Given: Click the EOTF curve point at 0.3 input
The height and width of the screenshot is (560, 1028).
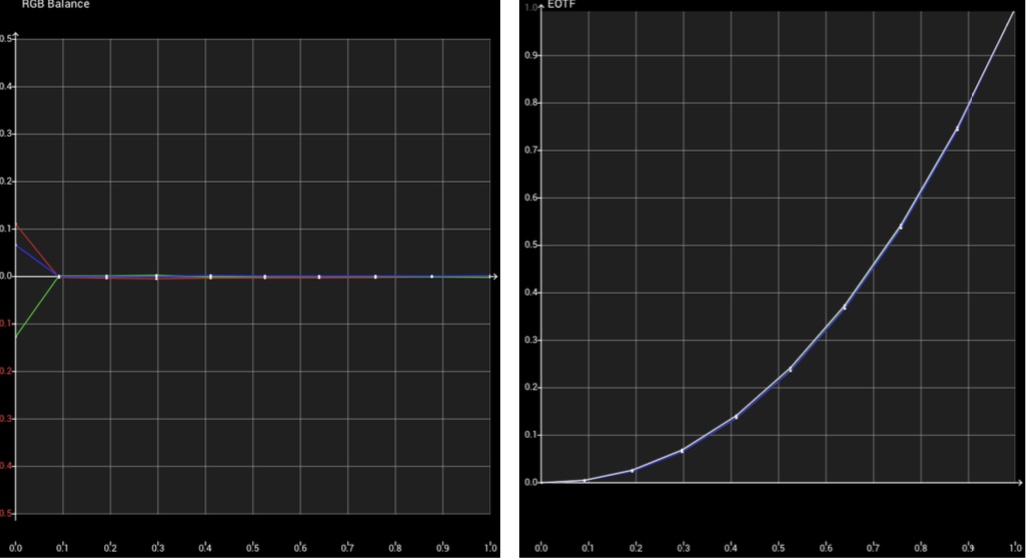Looking at the screenshot, I should 682,450.
